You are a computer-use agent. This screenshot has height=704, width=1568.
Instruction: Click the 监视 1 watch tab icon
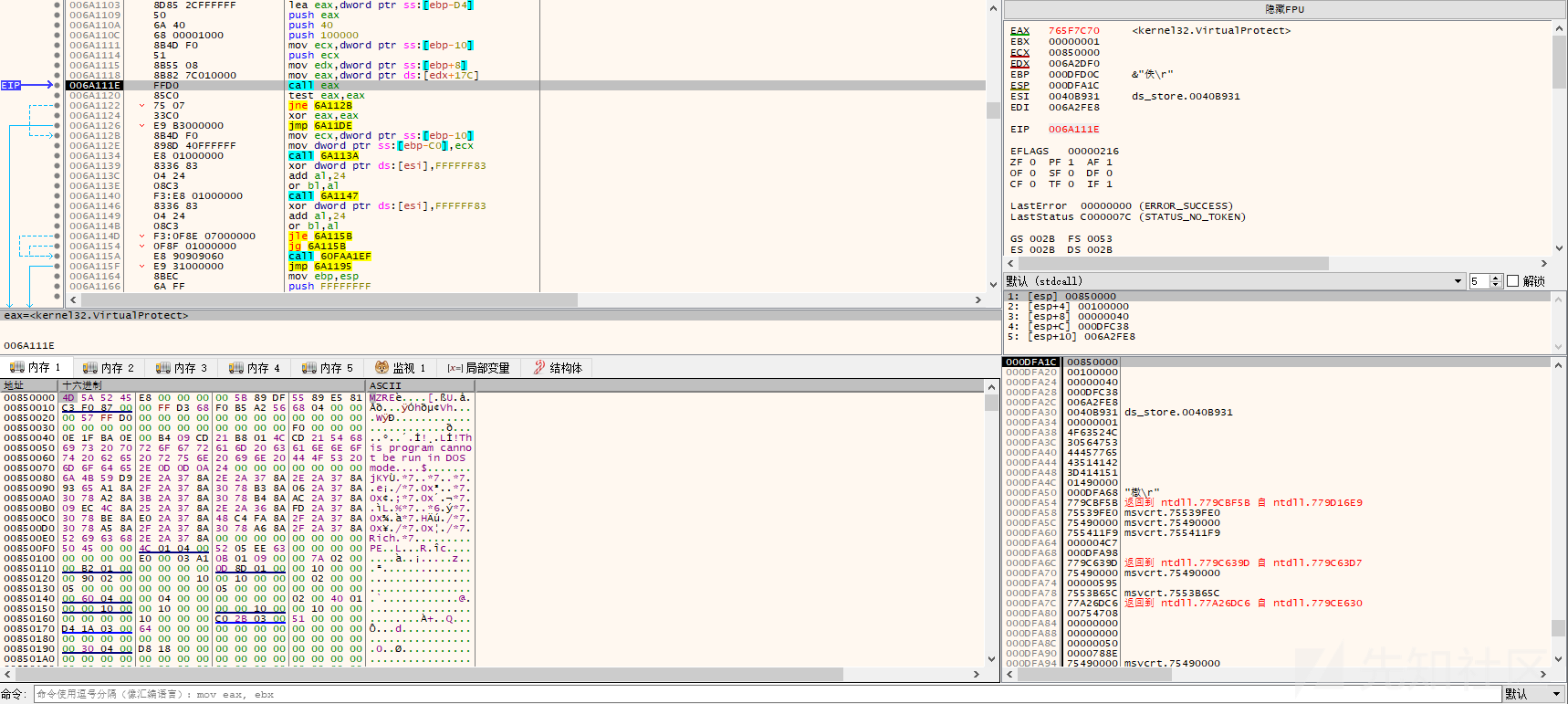(382, 367)
